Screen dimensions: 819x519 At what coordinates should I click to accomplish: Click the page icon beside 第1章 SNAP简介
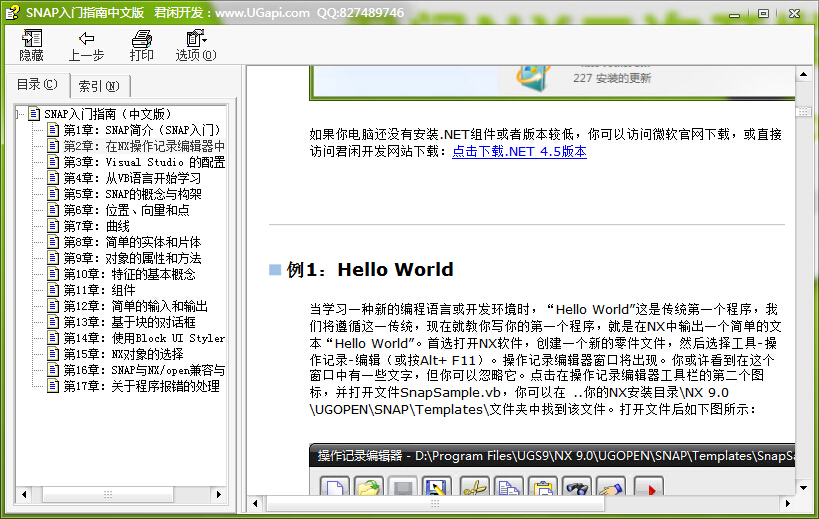[53, 130]
